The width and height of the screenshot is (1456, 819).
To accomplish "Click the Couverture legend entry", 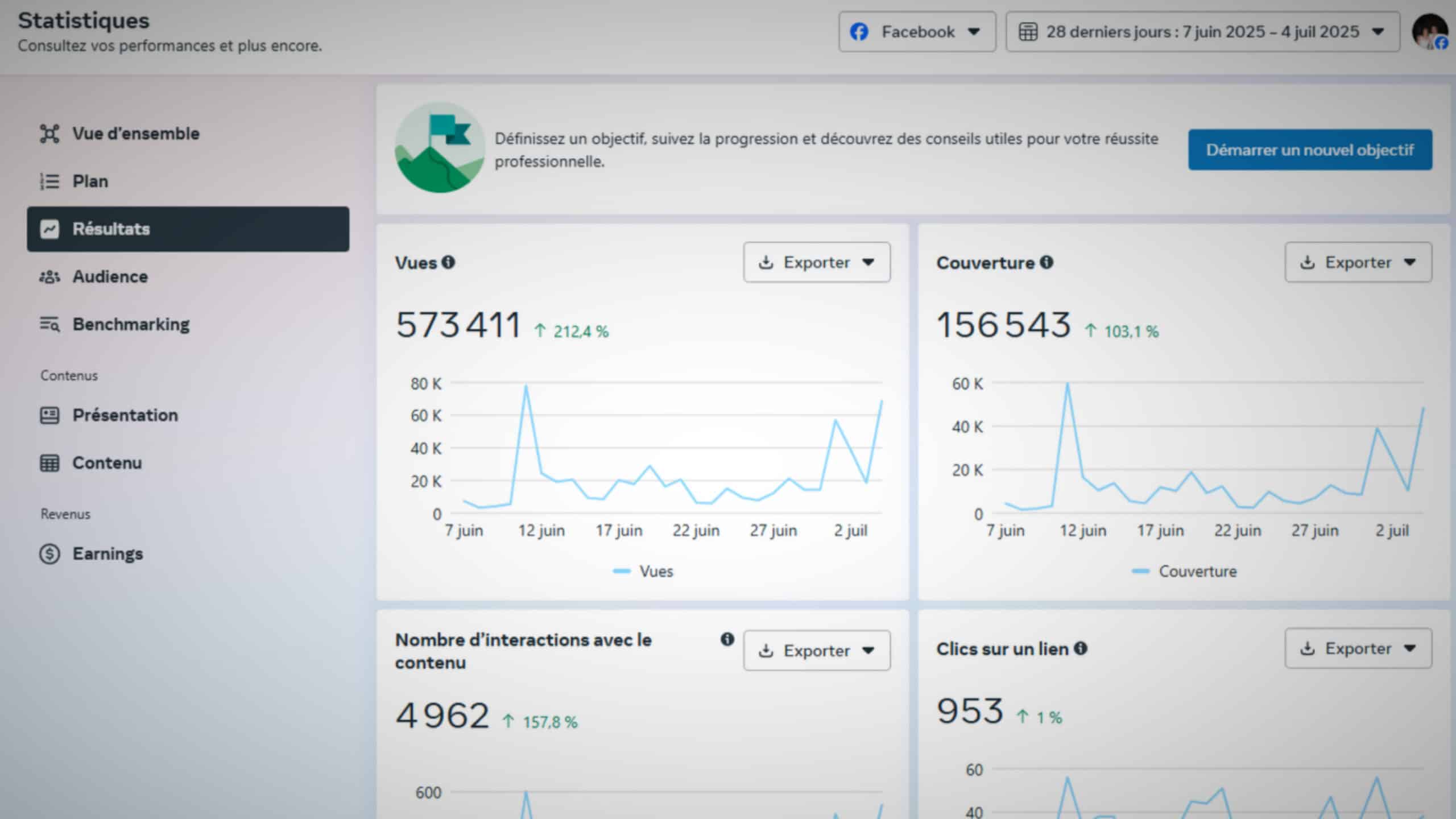I will pos(1184,571).
